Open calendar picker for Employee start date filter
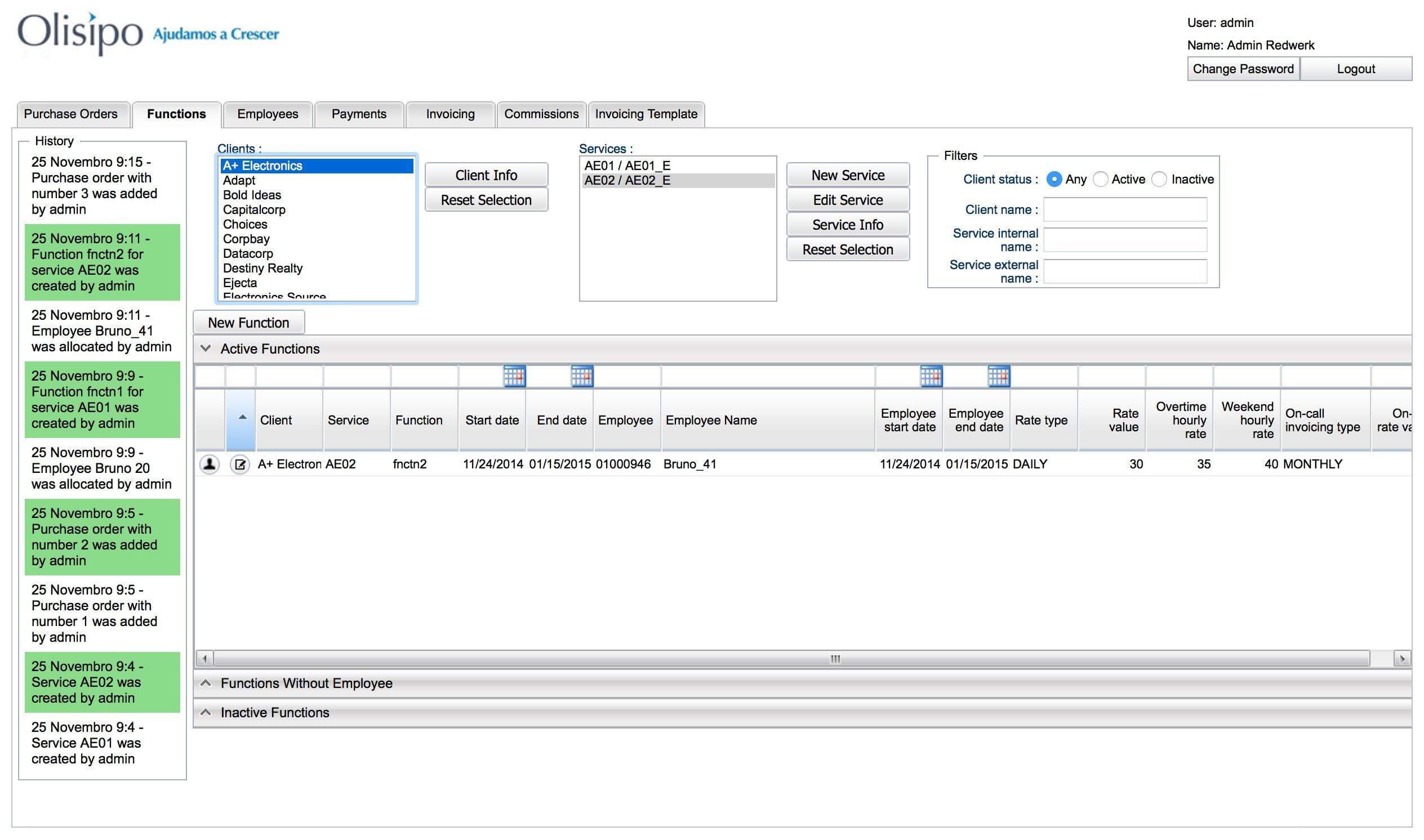The image size is (1424, 840). [x=931, y=377]
